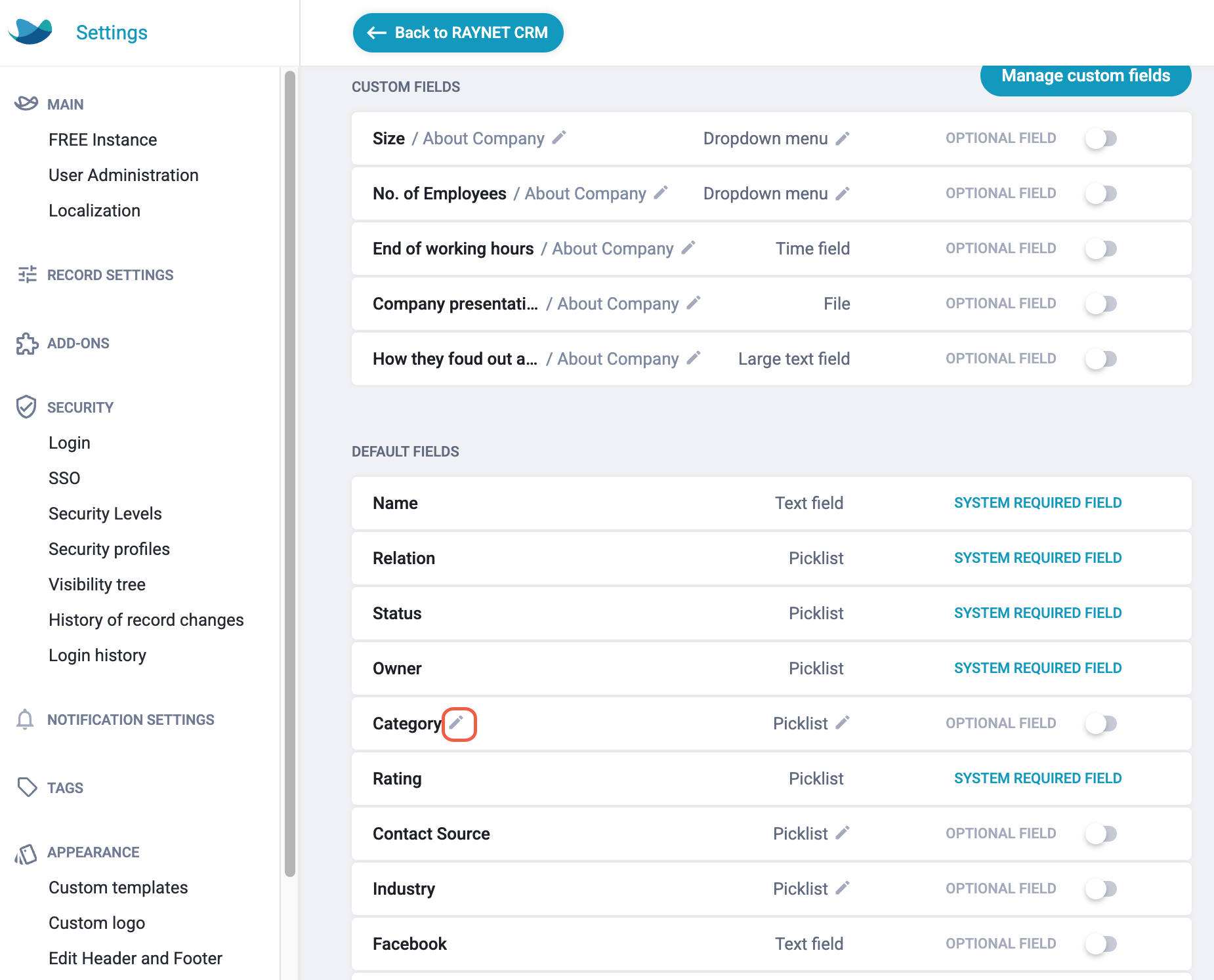Toggle the Size field required switch

(1101, 138)
